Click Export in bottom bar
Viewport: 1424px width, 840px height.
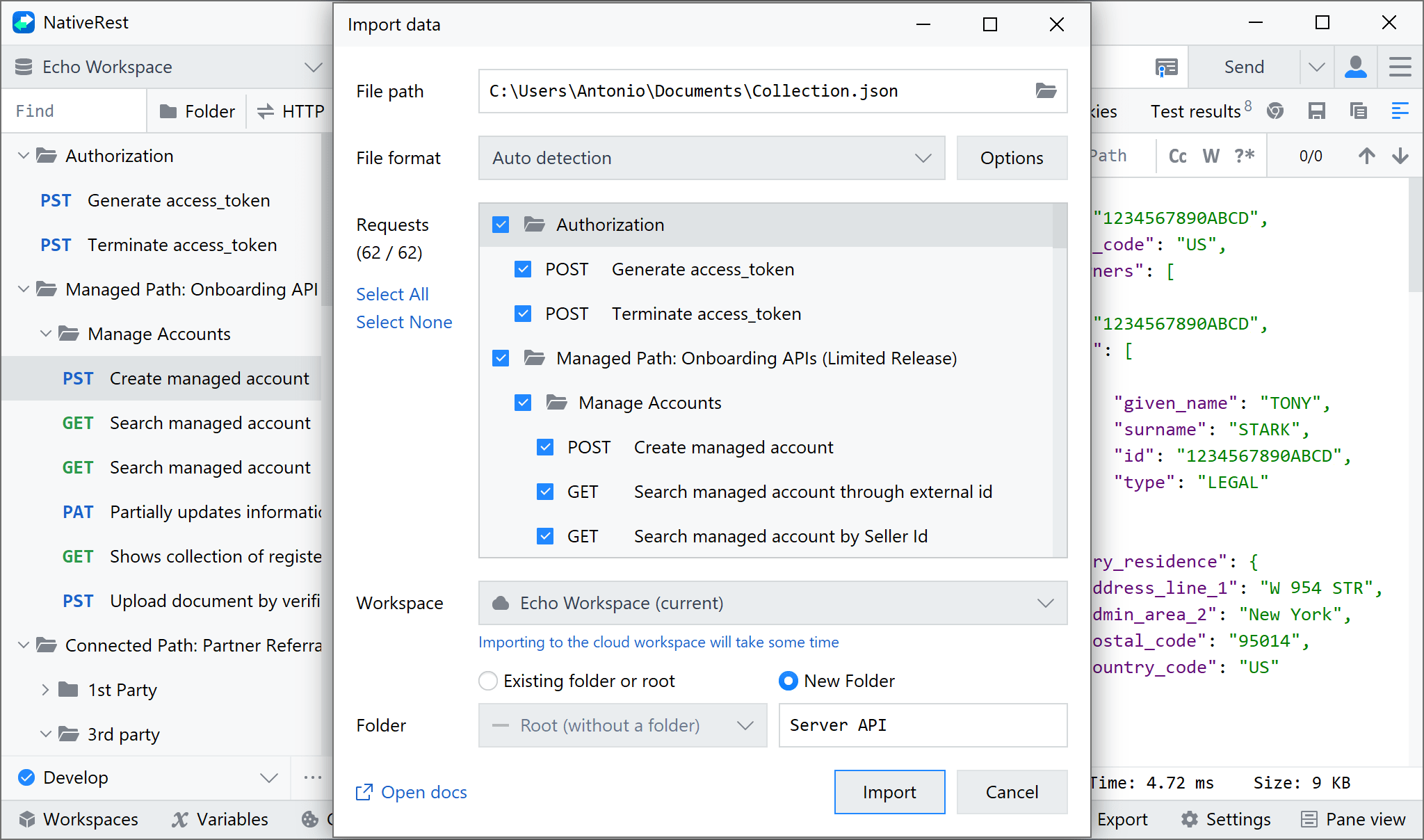tap(1122, 819)
